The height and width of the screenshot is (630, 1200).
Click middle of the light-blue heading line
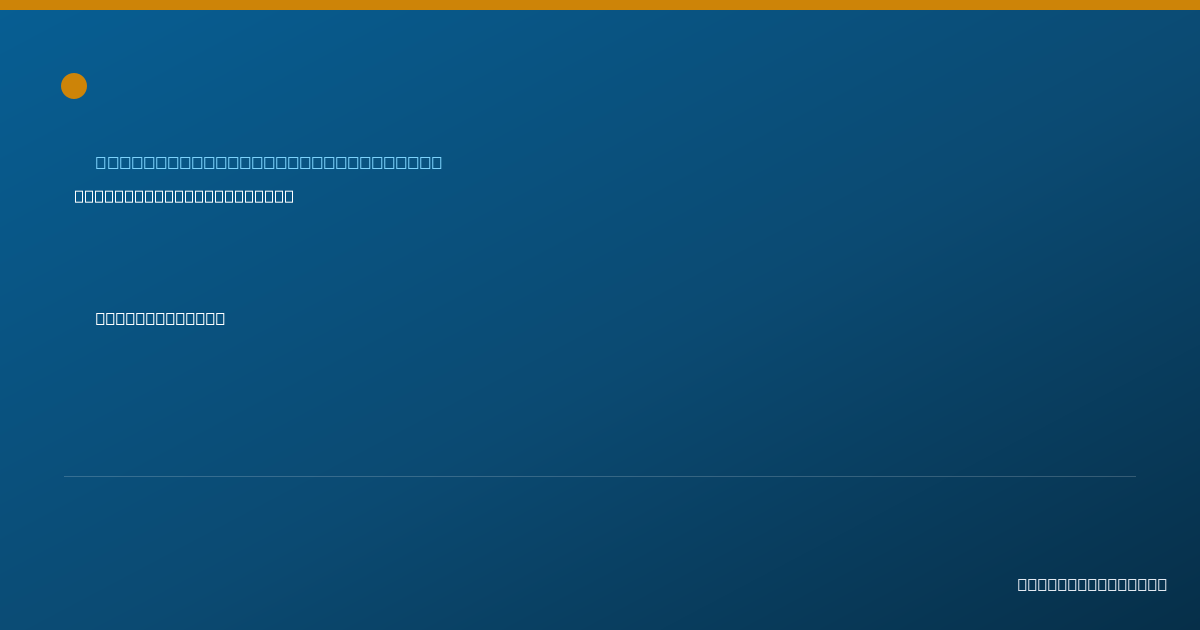pos(269,162)
